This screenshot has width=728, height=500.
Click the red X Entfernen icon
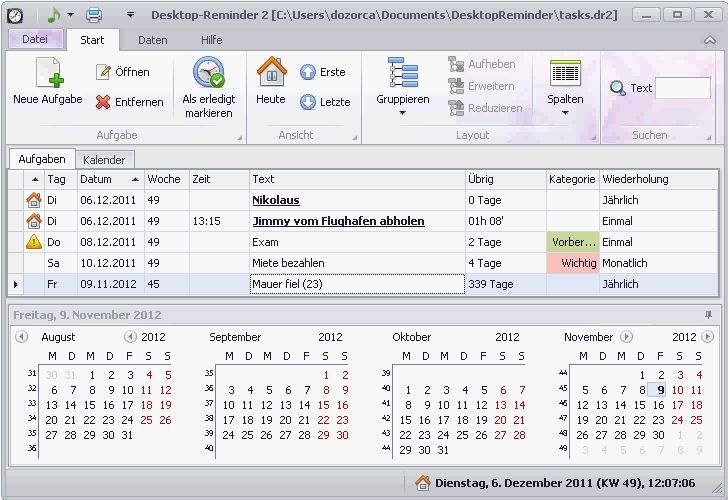tap(103, 102)
